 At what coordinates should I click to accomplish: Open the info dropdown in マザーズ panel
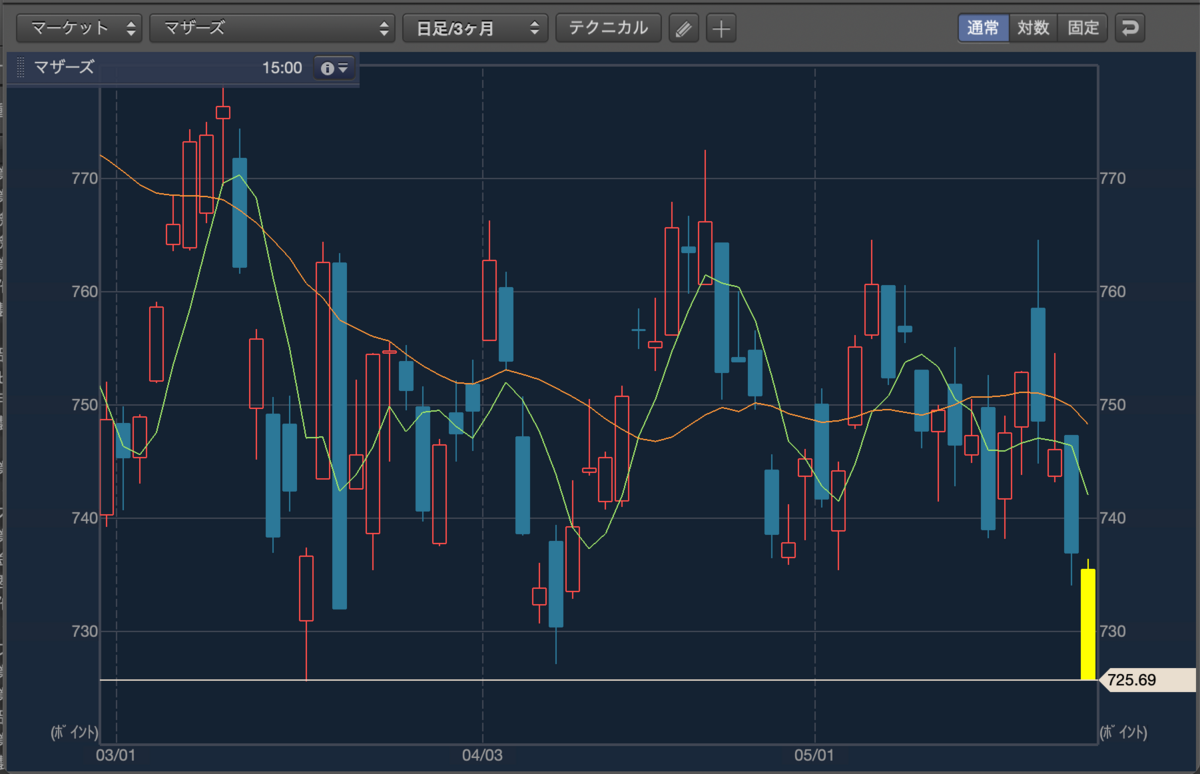click(334, 68)
